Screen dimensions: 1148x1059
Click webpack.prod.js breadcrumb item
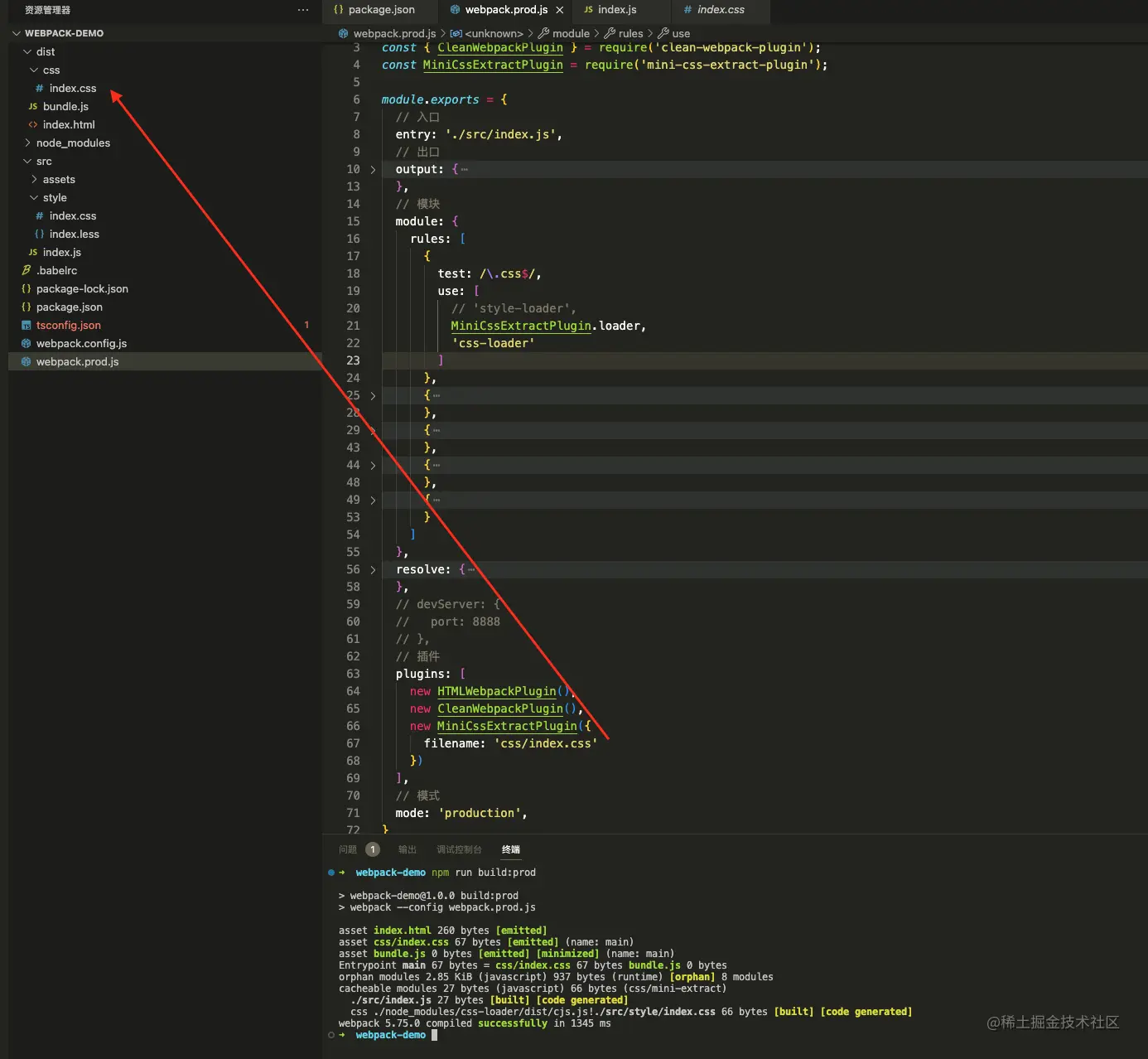pos(394,34)
